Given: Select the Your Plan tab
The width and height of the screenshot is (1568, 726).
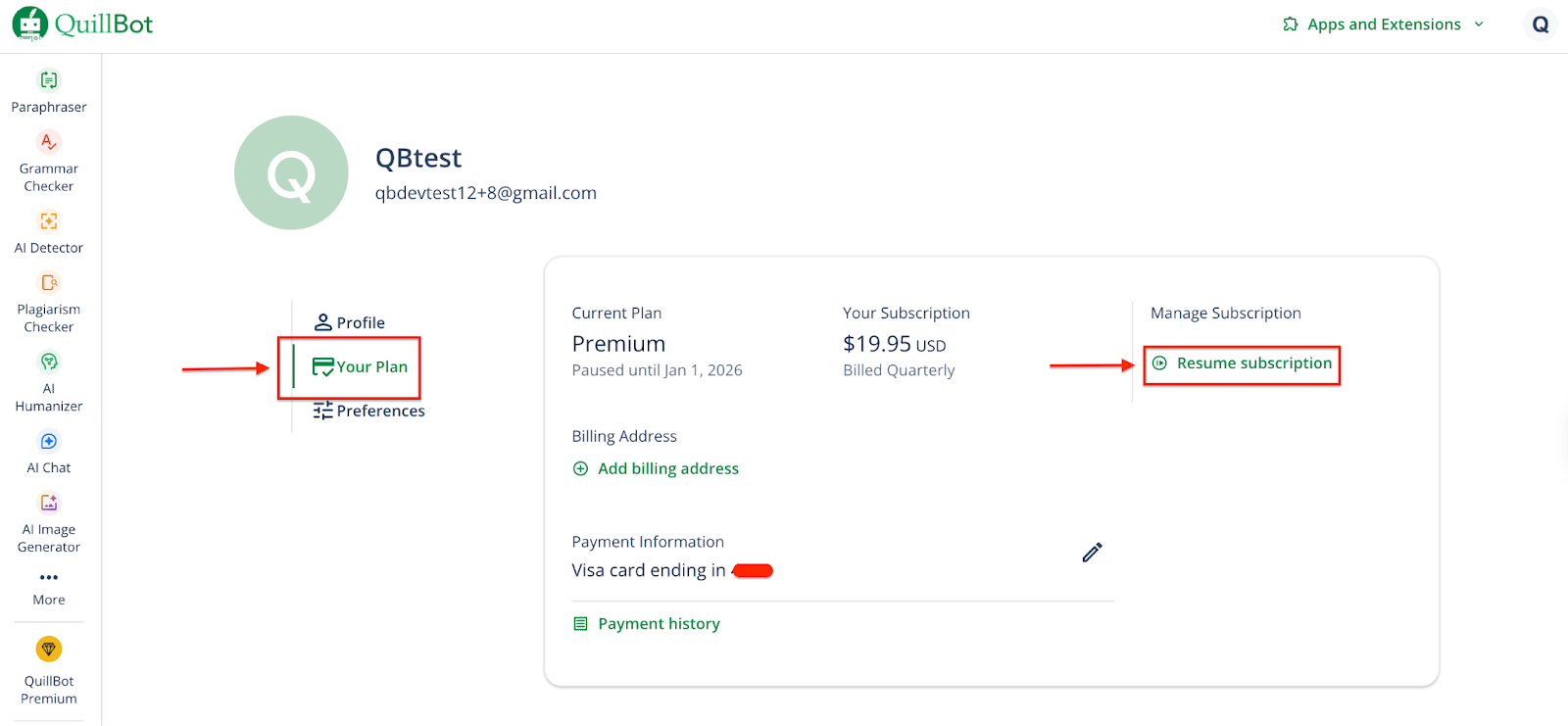Looking at the screenshot, I should (360, 366).
